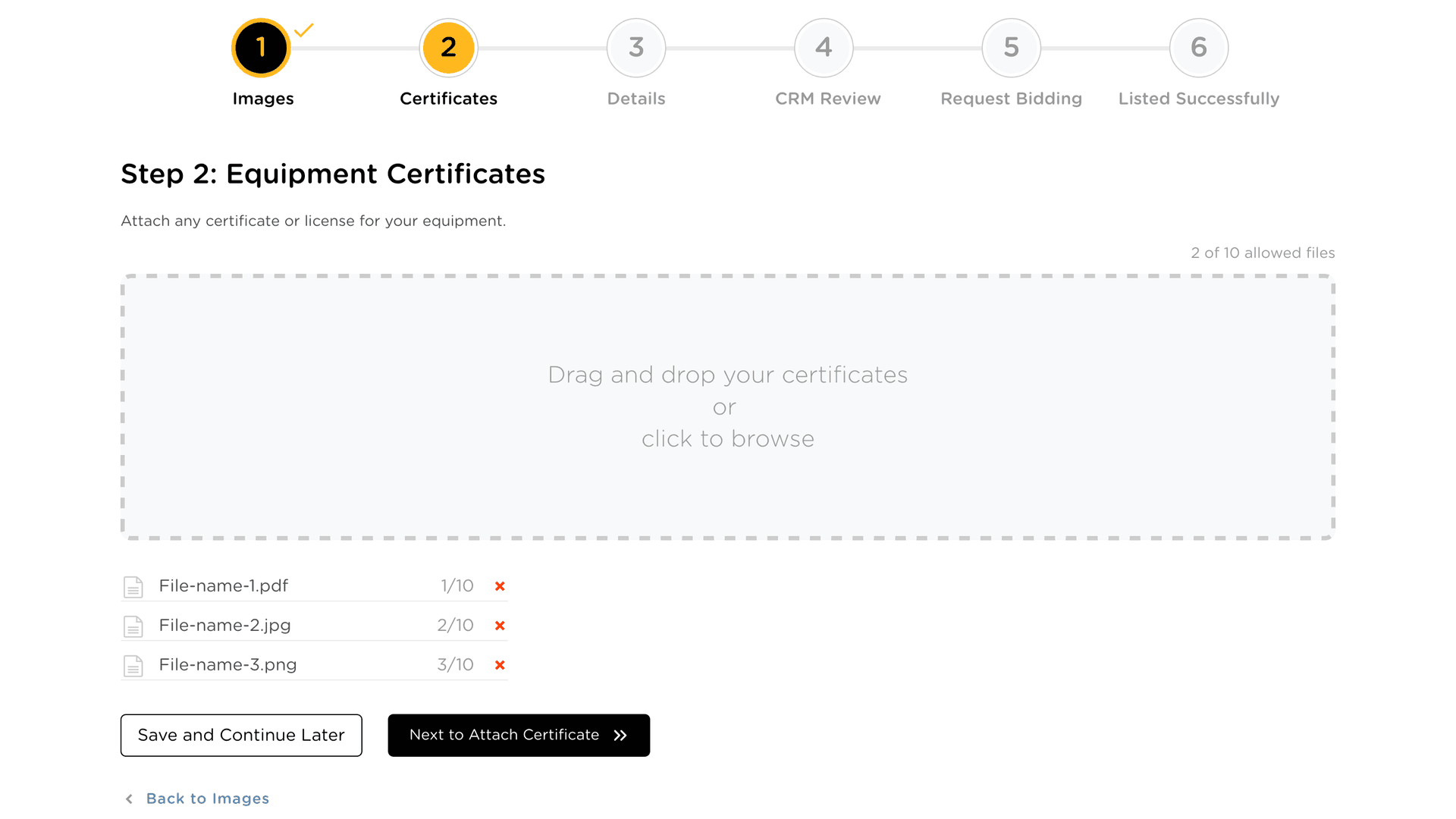The width and height of the screenshot is (1456, 819).
Task: Open step 4 CRM Review circle
Action: [x=824, y=48]
